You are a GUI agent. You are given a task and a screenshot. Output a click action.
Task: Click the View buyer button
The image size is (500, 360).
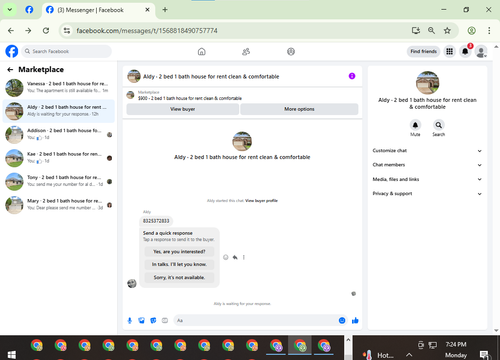182,109
